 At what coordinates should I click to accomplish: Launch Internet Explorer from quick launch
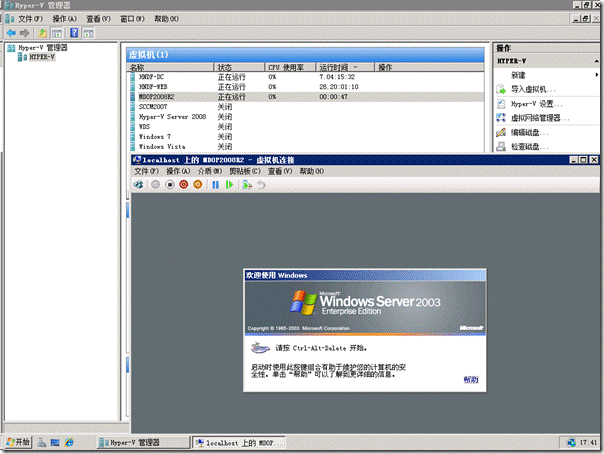[x=69, y=442]
